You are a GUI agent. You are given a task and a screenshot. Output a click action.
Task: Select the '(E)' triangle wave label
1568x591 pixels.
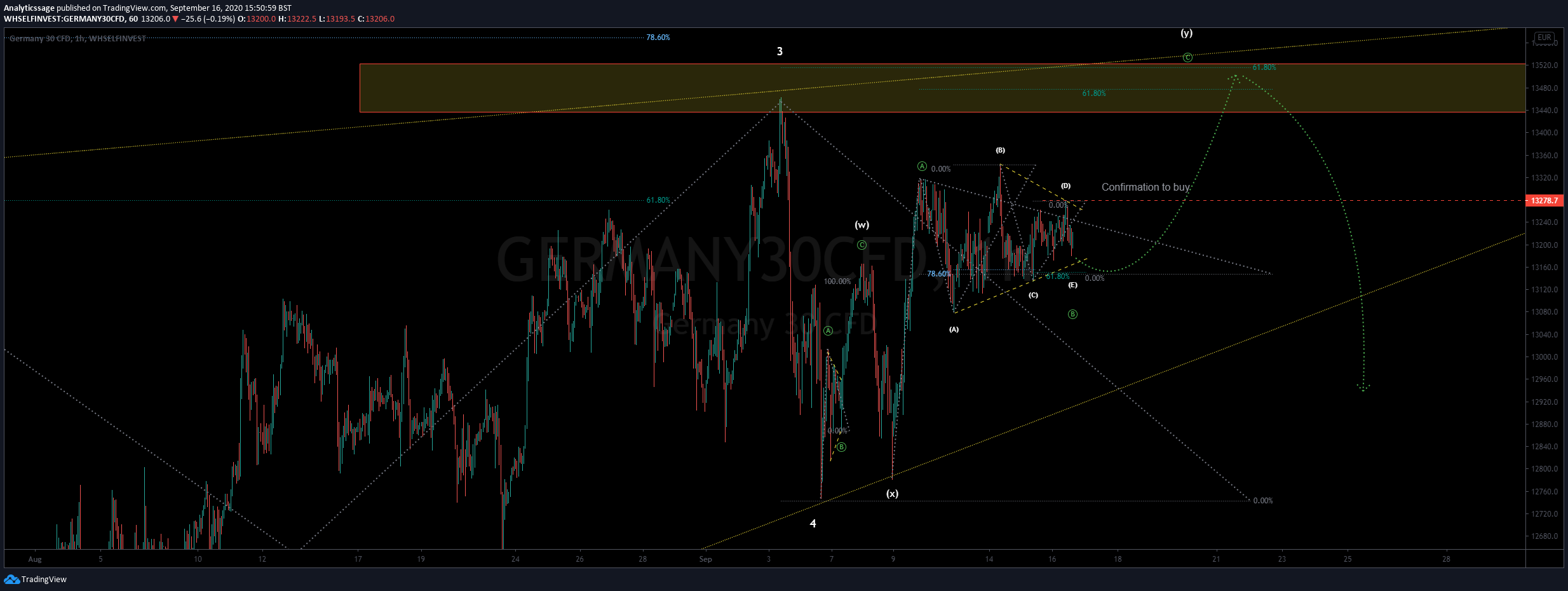pos(1072,285)
